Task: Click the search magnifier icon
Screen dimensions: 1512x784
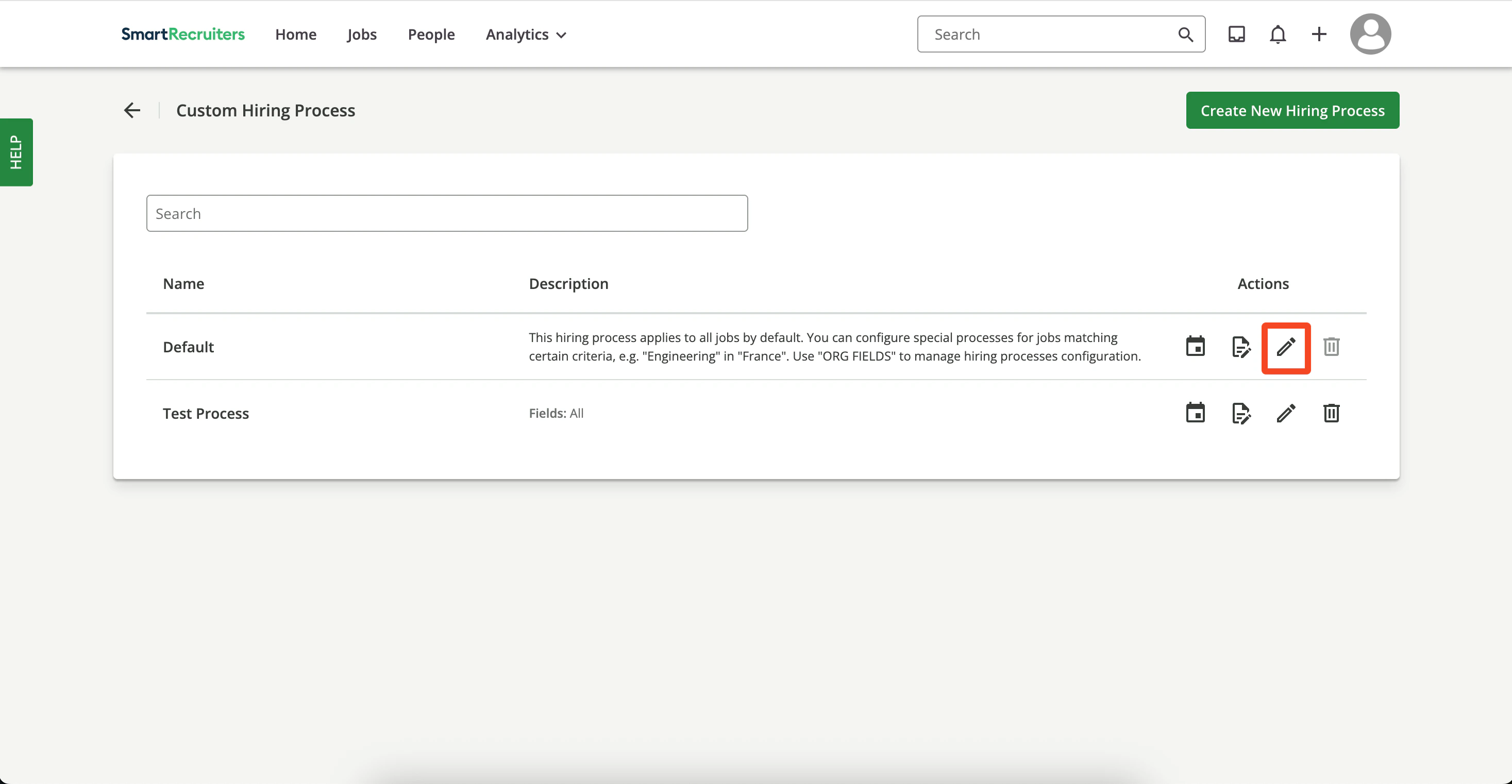Action: (1186, 34)
